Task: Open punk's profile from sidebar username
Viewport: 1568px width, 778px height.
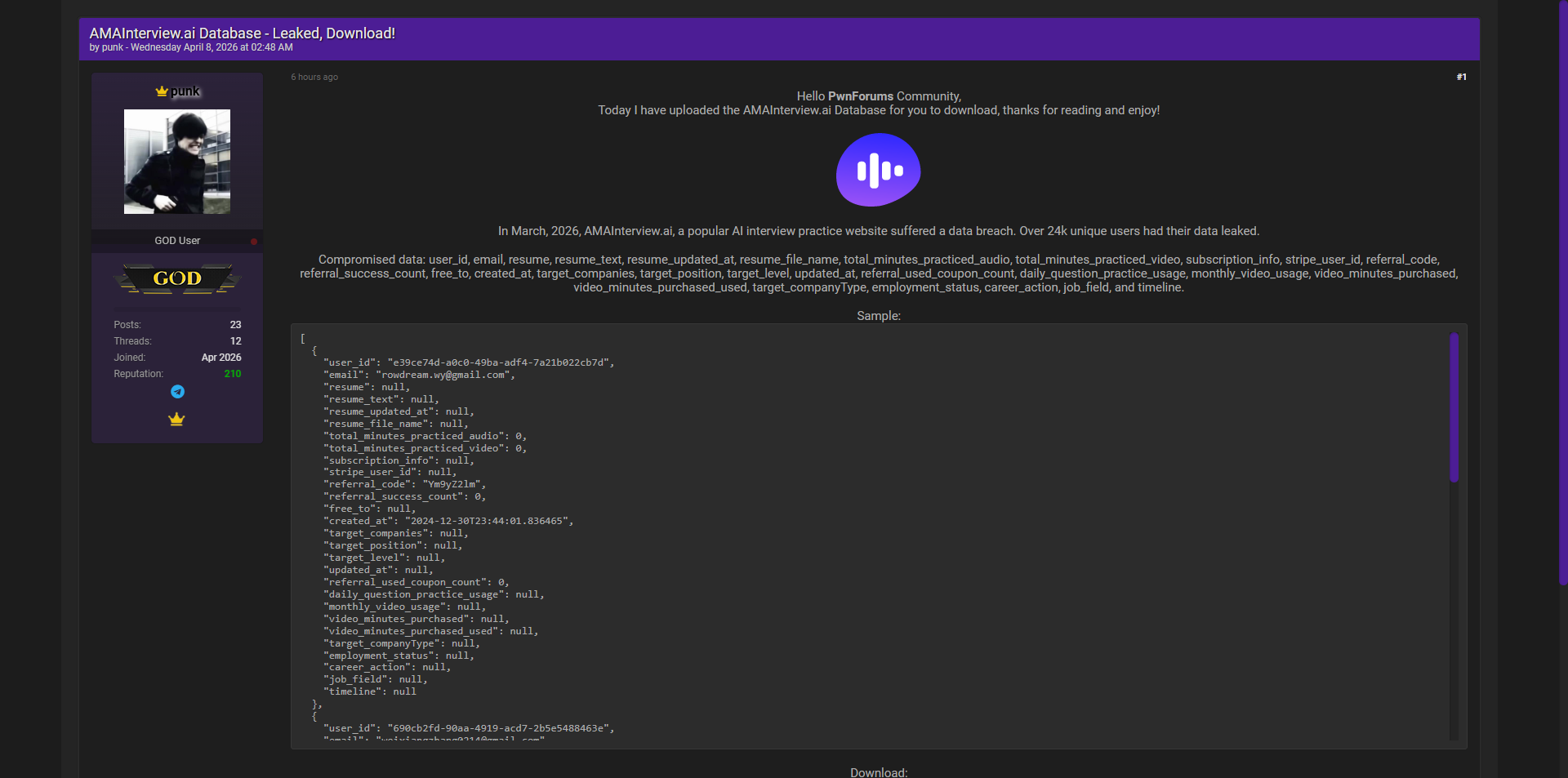Action: pos(185,91)
